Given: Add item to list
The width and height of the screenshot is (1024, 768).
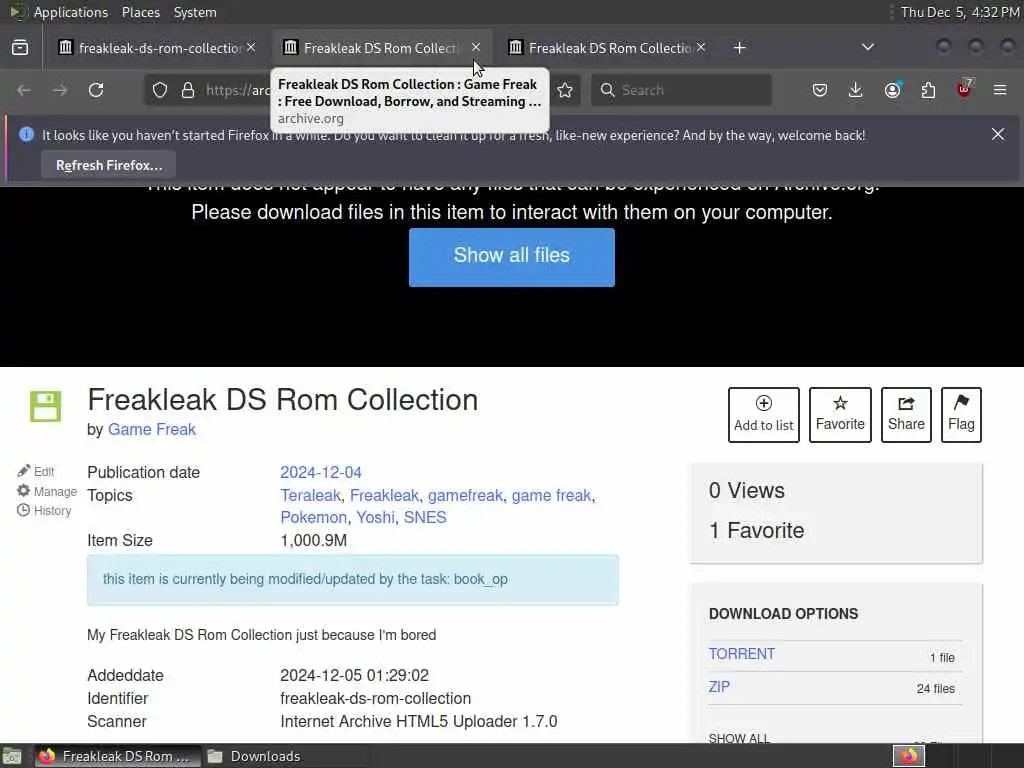Looking at the screenshot, I should [763, 415].
